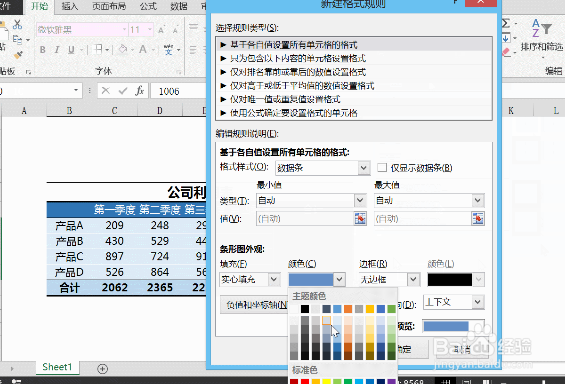Screen dimensions: 565x384
Task: Pick the highlighted light blue-gray swatch
Action: [x=326, y=320]
